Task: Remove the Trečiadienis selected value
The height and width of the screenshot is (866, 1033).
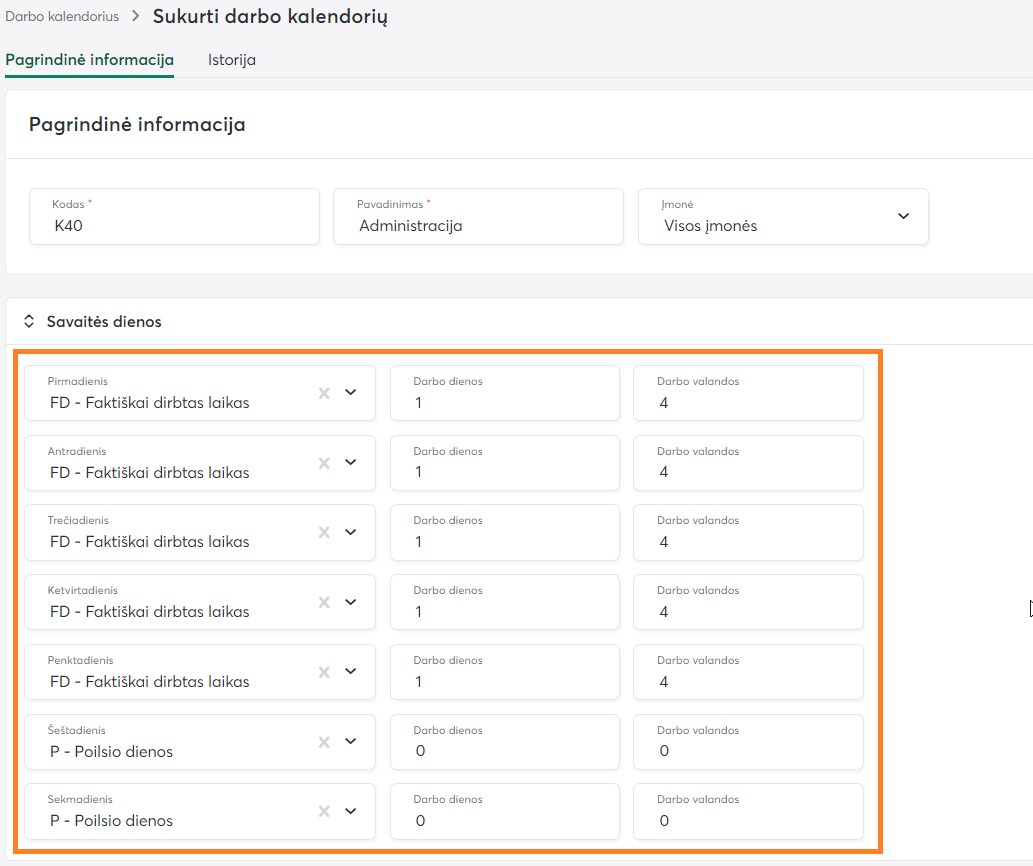Action: pos(324,532)
